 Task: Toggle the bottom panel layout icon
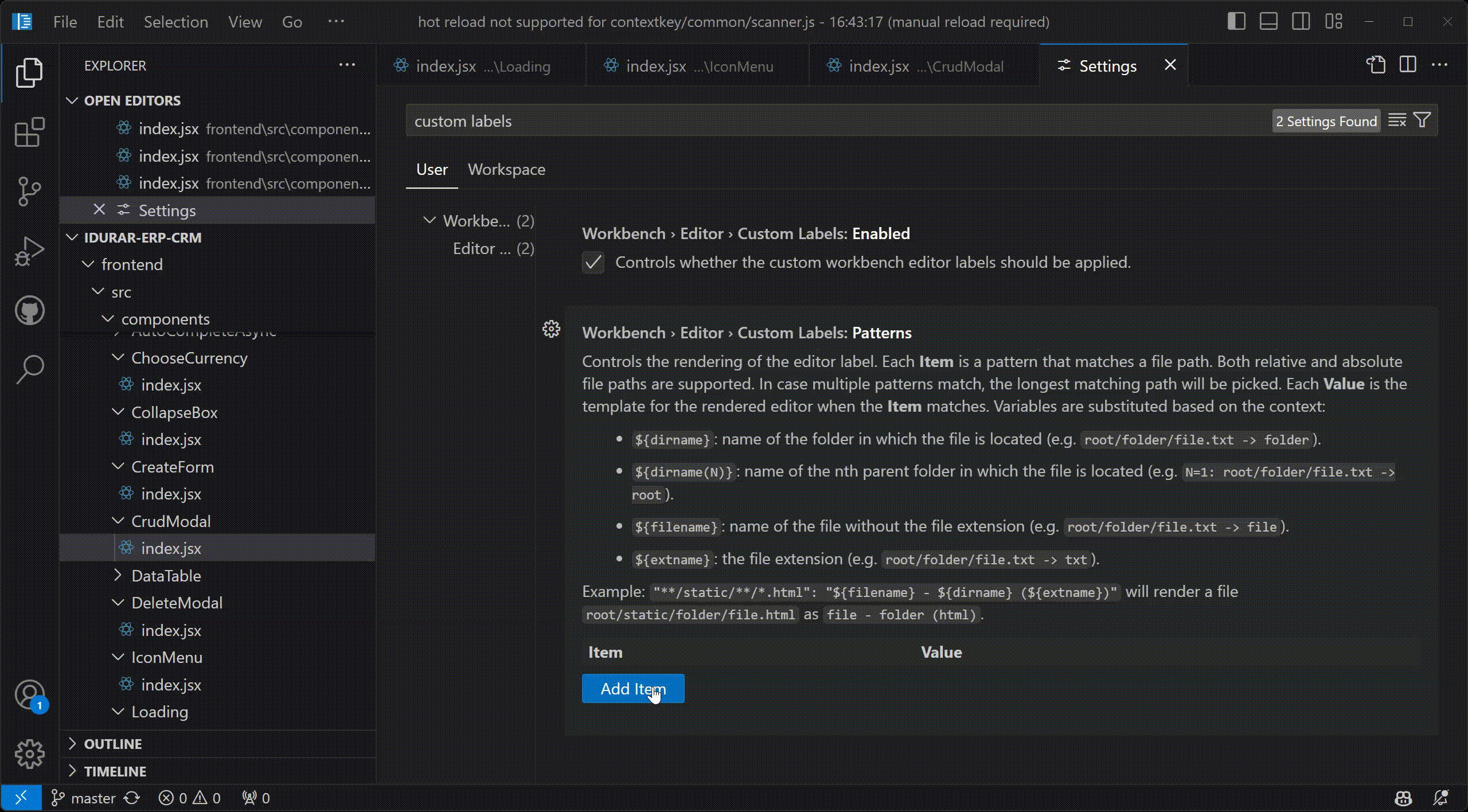point(1268,22)
